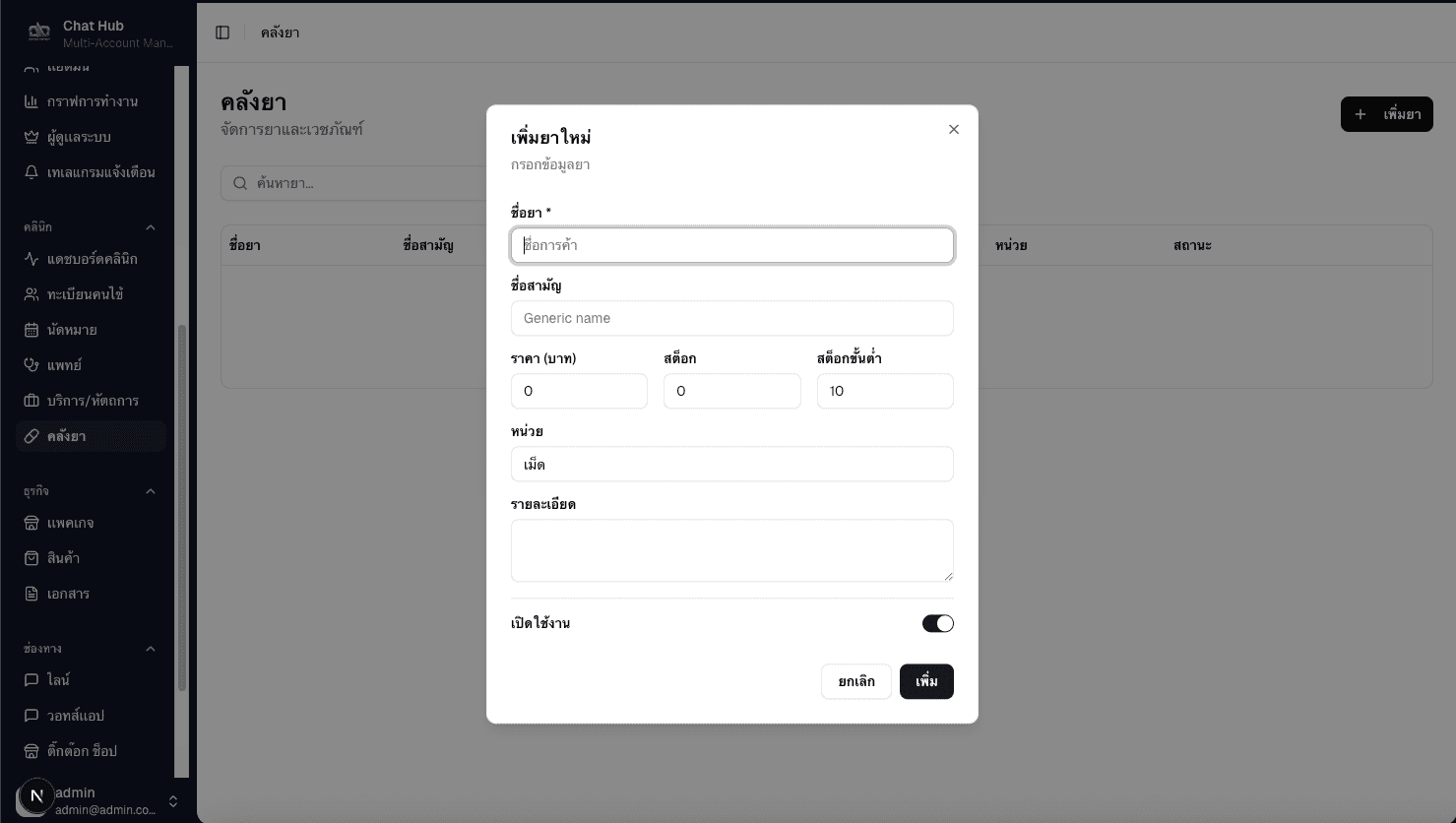Click the chat bubble icon for ไลน์
The height and width of the screenshot is (823, 1456).
point(32,680)
